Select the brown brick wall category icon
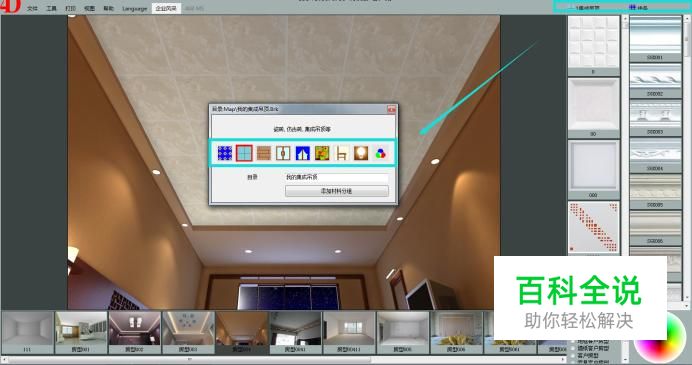 click(263, 153)
